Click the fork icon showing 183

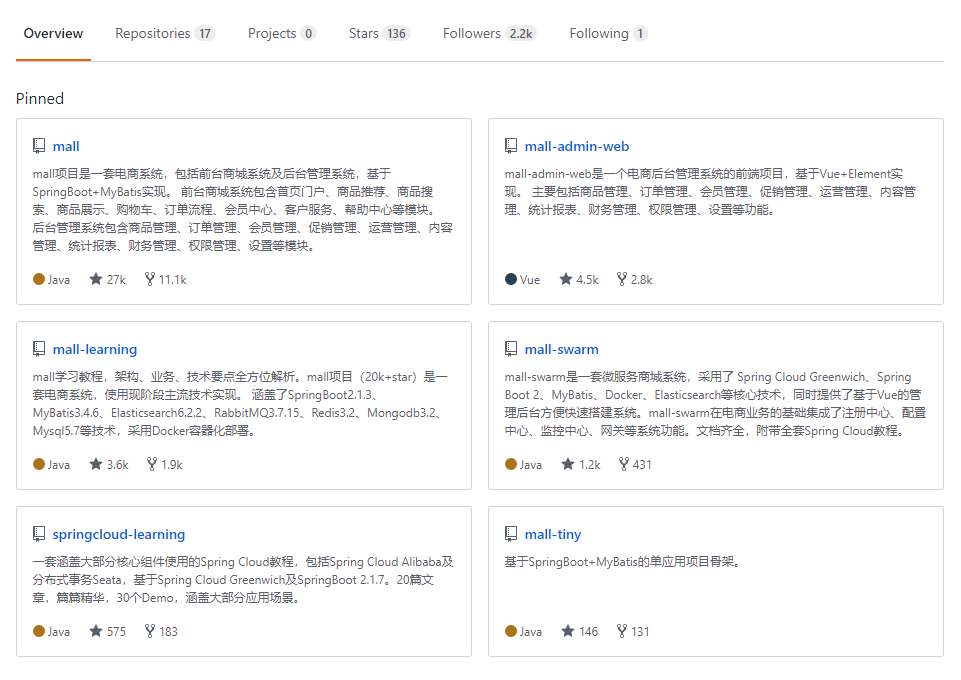point(150,631)
